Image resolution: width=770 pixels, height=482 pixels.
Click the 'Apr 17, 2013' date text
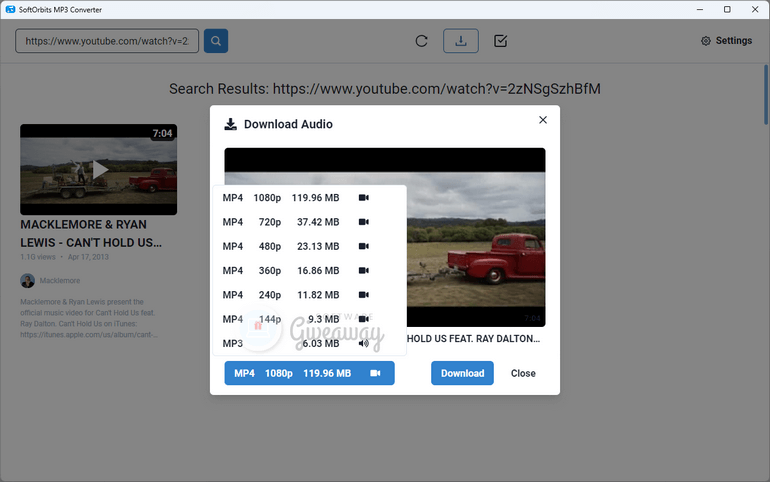point(88,257)
